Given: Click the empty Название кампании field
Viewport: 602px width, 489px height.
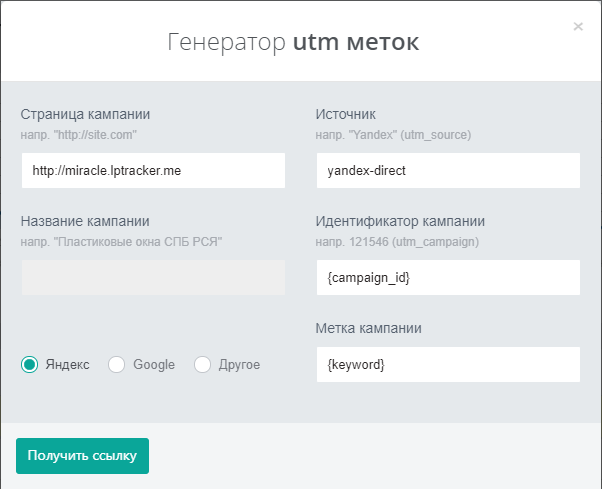Looking at the screenshot, I should pos(153,278).
